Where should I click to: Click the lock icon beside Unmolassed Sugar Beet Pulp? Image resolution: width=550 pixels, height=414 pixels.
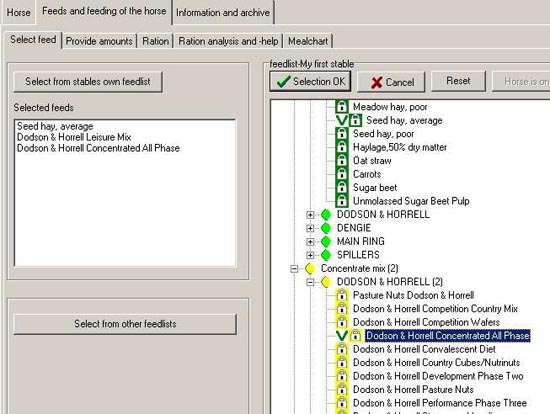pyautogui.click(x=341, y=201)
